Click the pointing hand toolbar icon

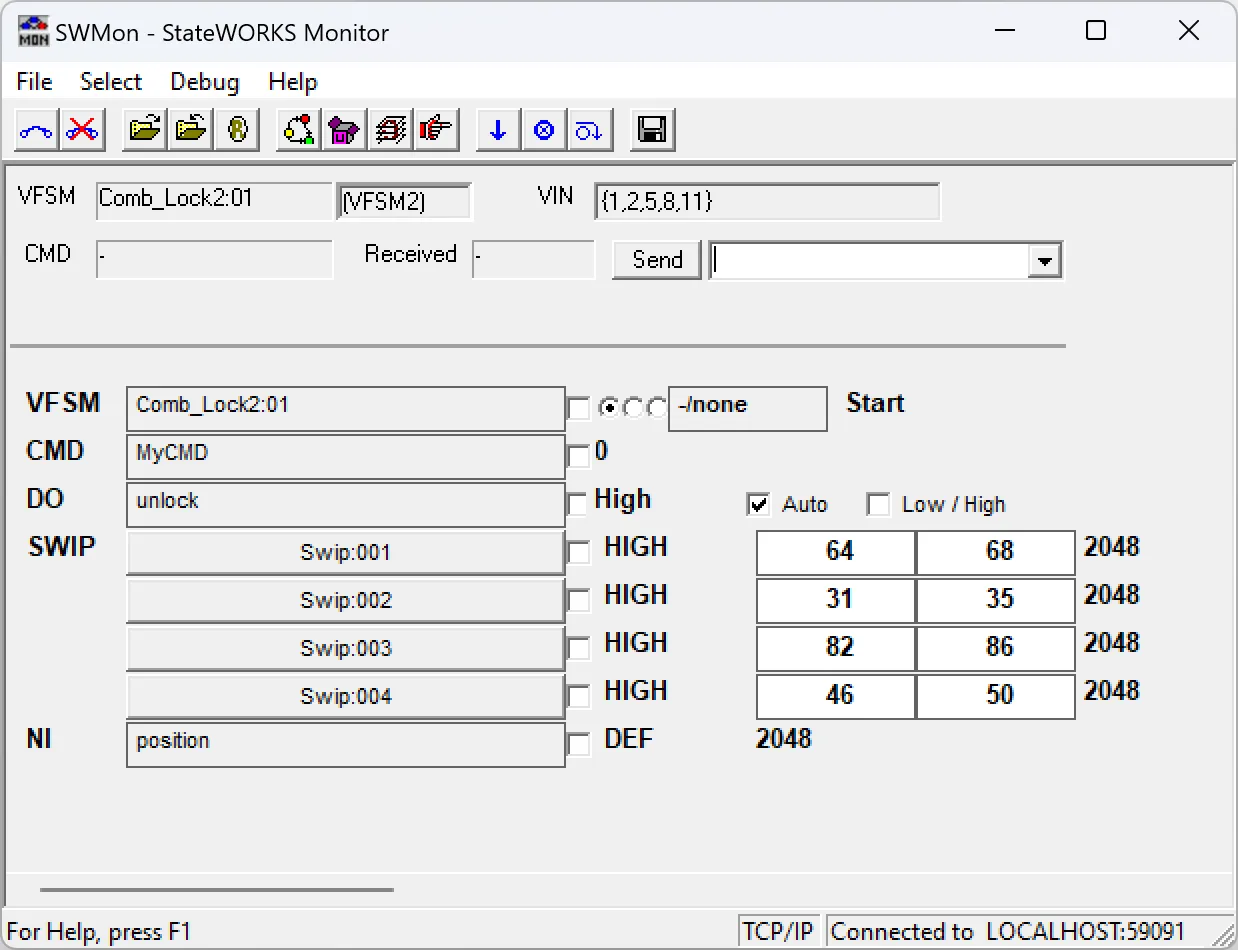coord(436,130)
